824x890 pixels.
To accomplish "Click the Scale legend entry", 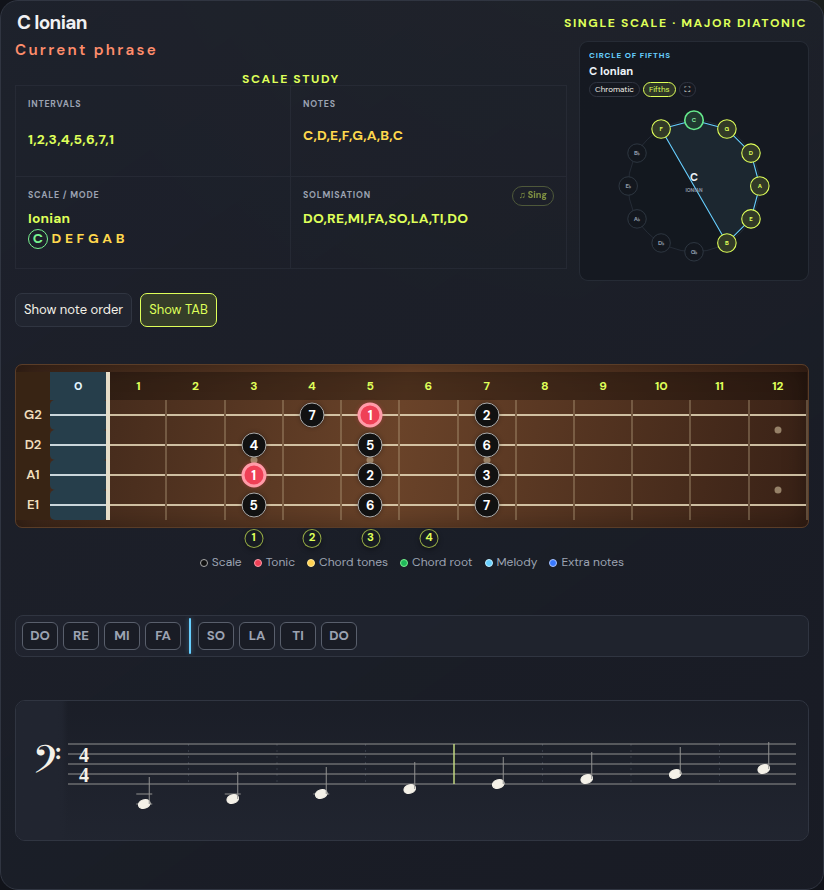I will point(221,562).
